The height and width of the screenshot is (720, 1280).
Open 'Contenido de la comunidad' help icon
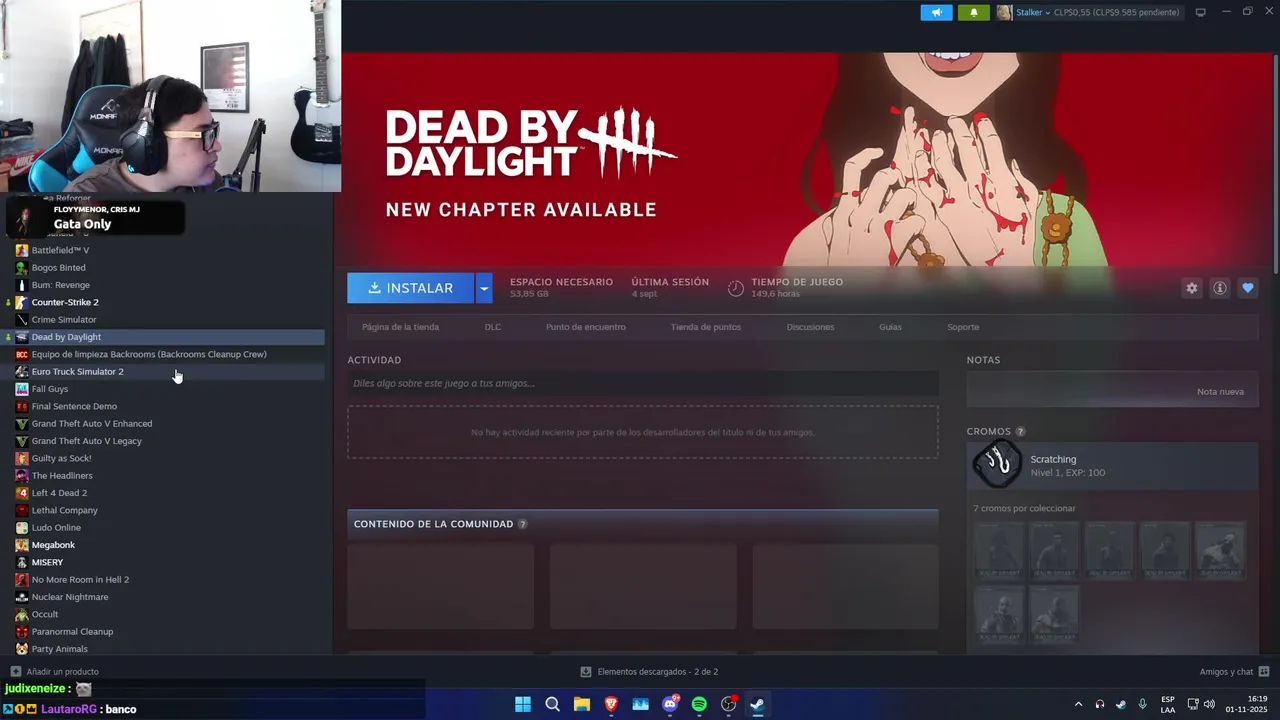pyautogui.click(x=522, y=524)
